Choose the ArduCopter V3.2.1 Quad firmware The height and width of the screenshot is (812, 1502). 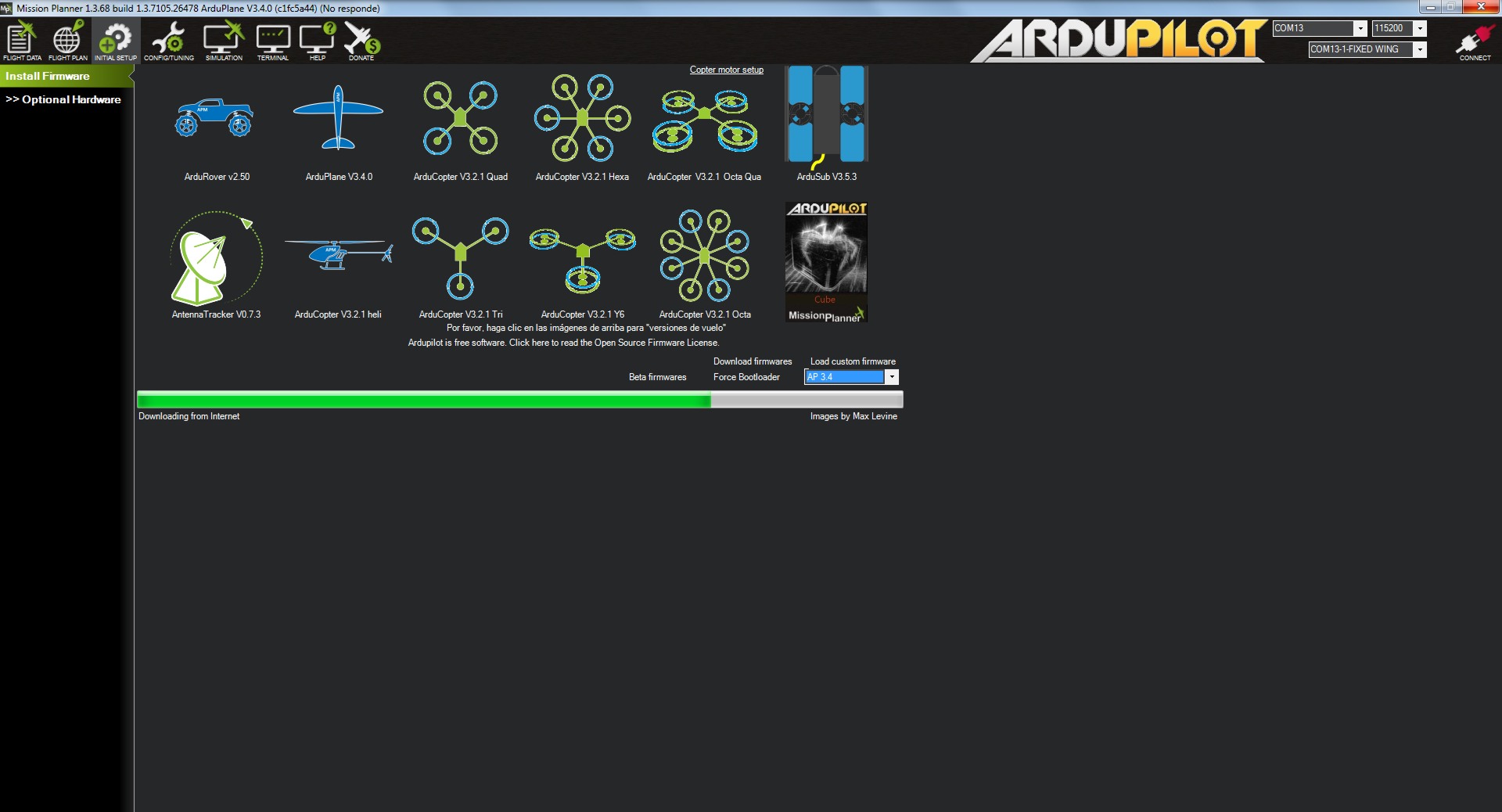pyautogui.click(x=460, y=119)
